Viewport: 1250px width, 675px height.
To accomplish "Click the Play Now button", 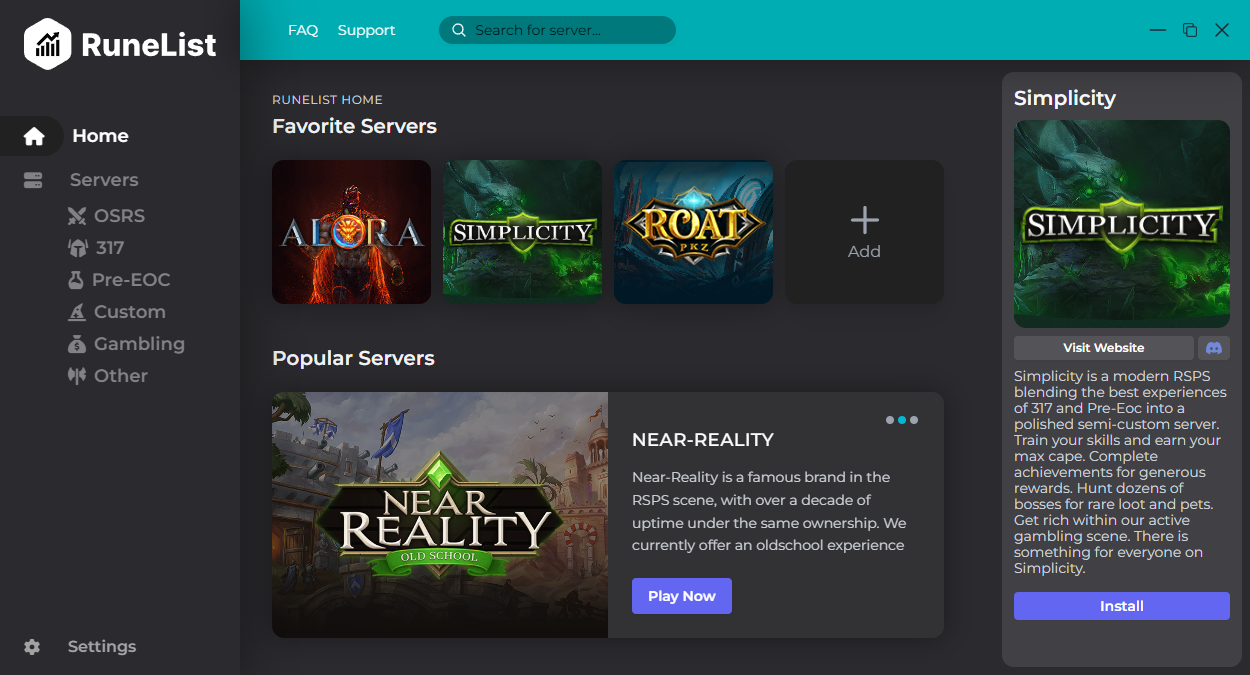I will click(682, 596).
